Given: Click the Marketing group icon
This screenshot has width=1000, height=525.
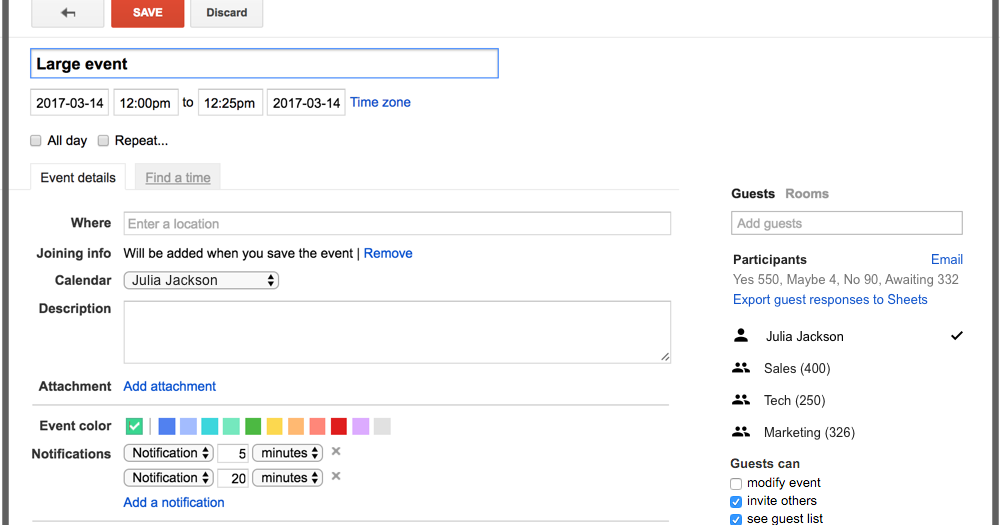Looking at the screenshot, I should [x=740, y=432].
